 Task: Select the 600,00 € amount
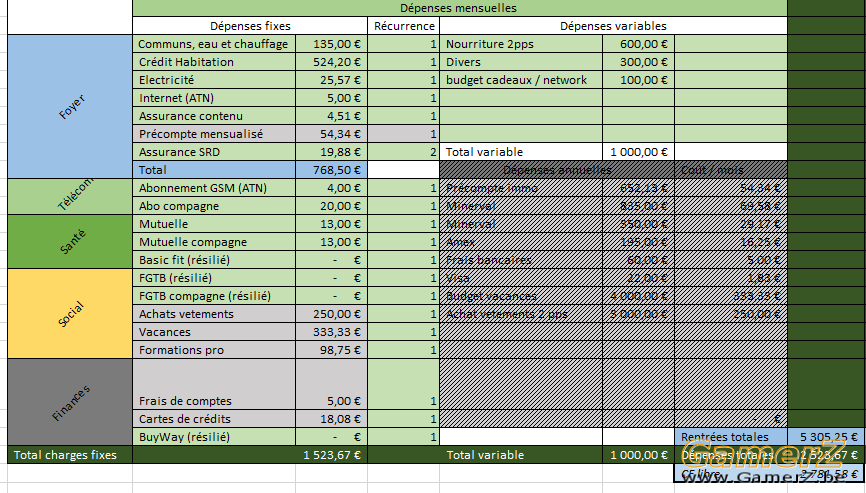pos(638,44)
